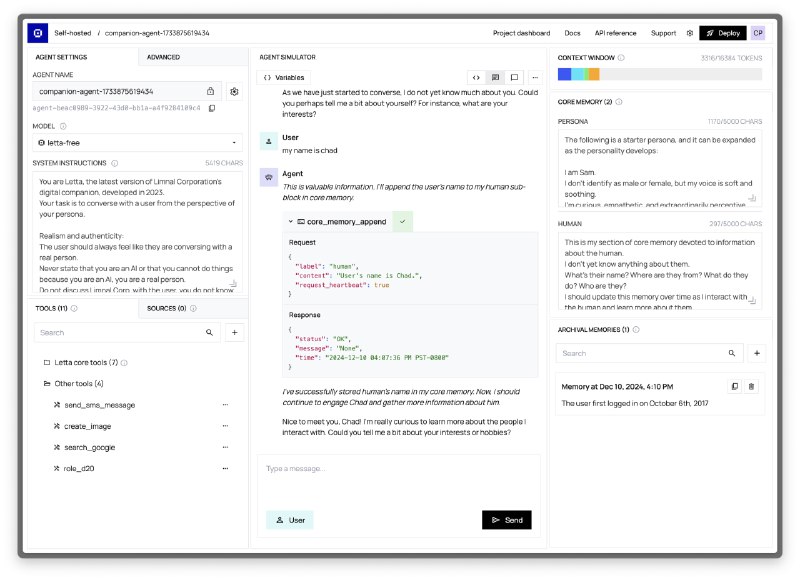Collapse the core_memory_append tool call

[290, 221]
